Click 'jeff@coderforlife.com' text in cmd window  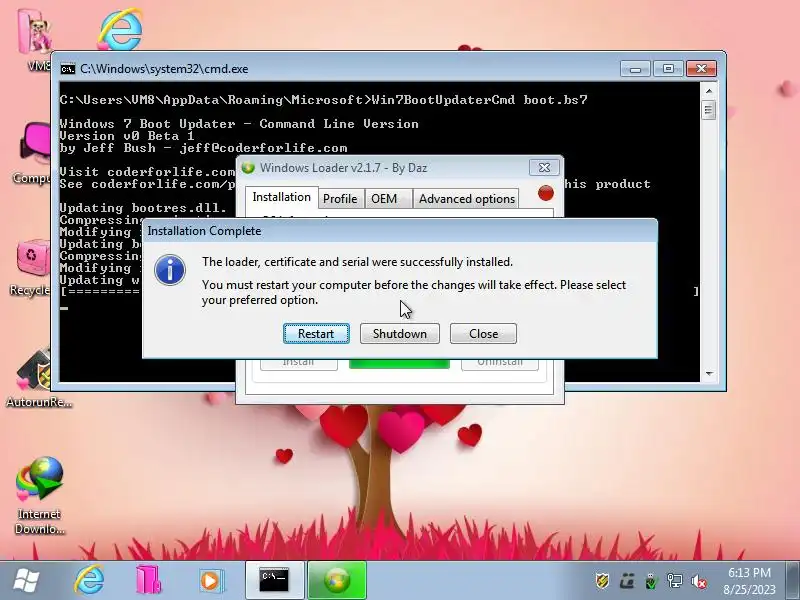click(263, 148)
